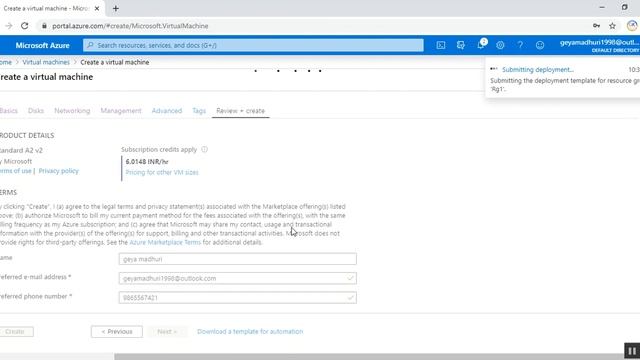Click the PRODUCT DETAILS heading
The width and height of the screenshot is (640, 360).
(x=27, y=135)
